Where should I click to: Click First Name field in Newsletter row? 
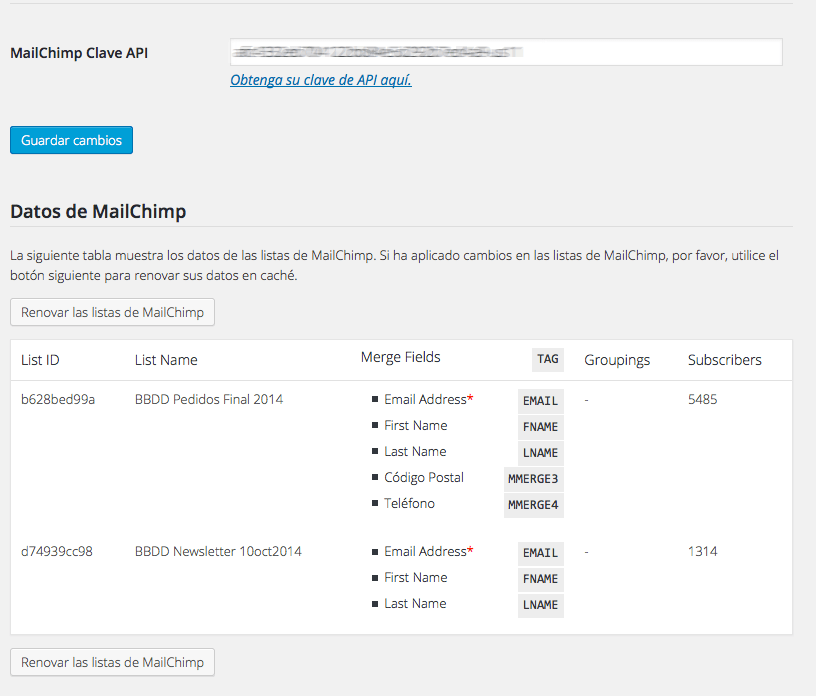tap(415, 577)
